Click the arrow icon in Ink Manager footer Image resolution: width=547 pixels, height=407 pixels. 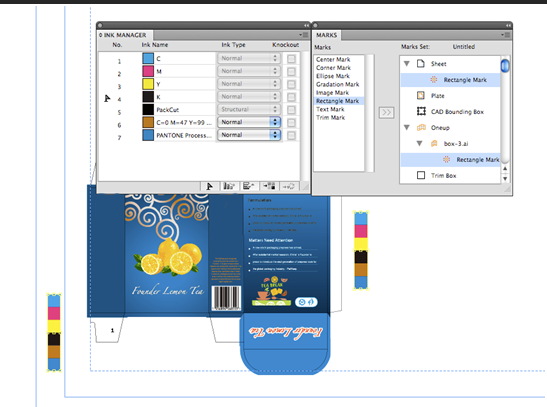point(209,186)
